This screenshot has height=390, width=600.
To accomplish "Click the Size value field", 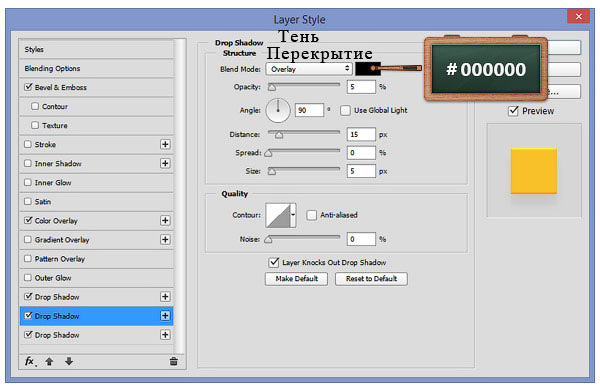I will (x=361, y=171).
